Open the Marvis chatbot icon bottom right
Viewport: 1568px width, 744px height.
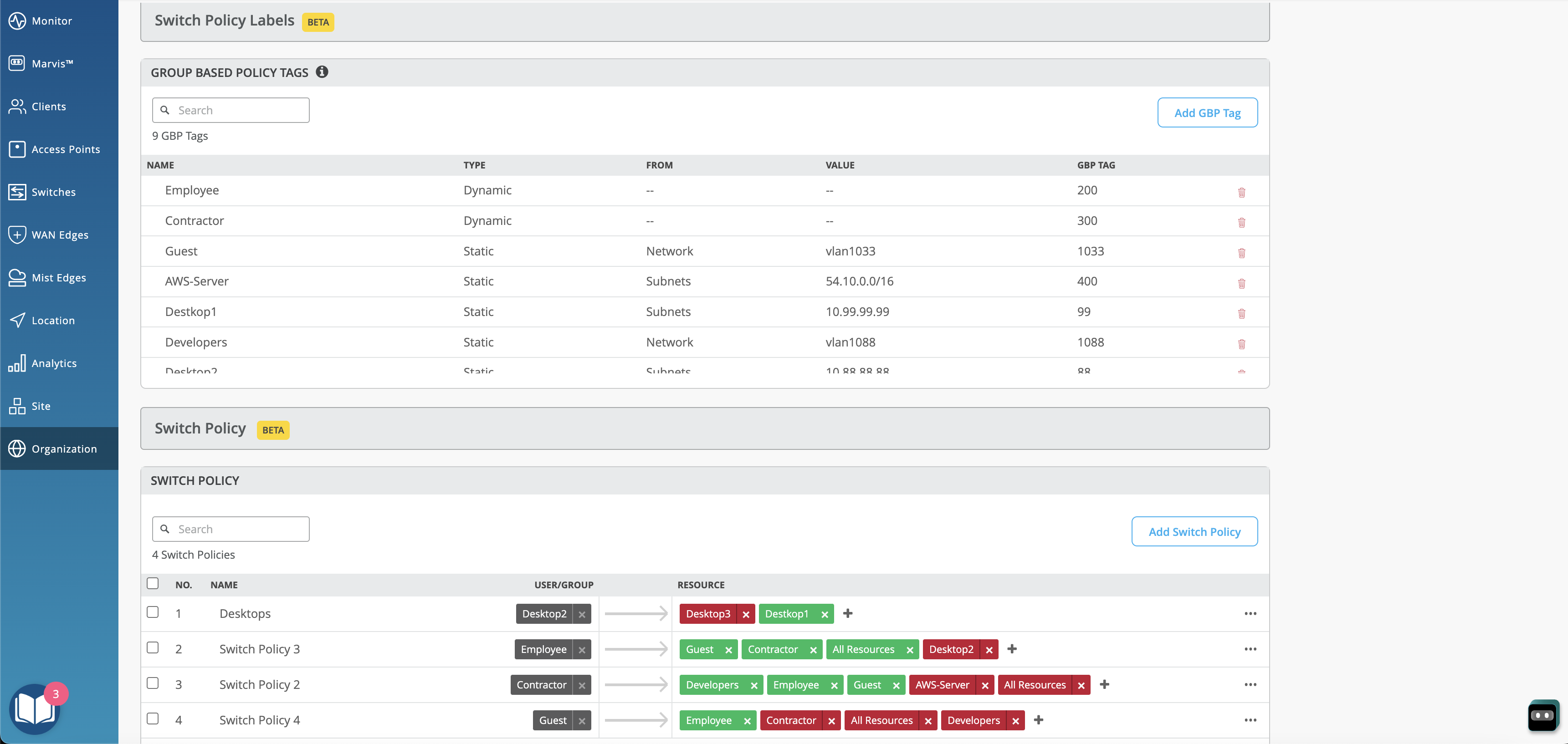point(1542,715)
